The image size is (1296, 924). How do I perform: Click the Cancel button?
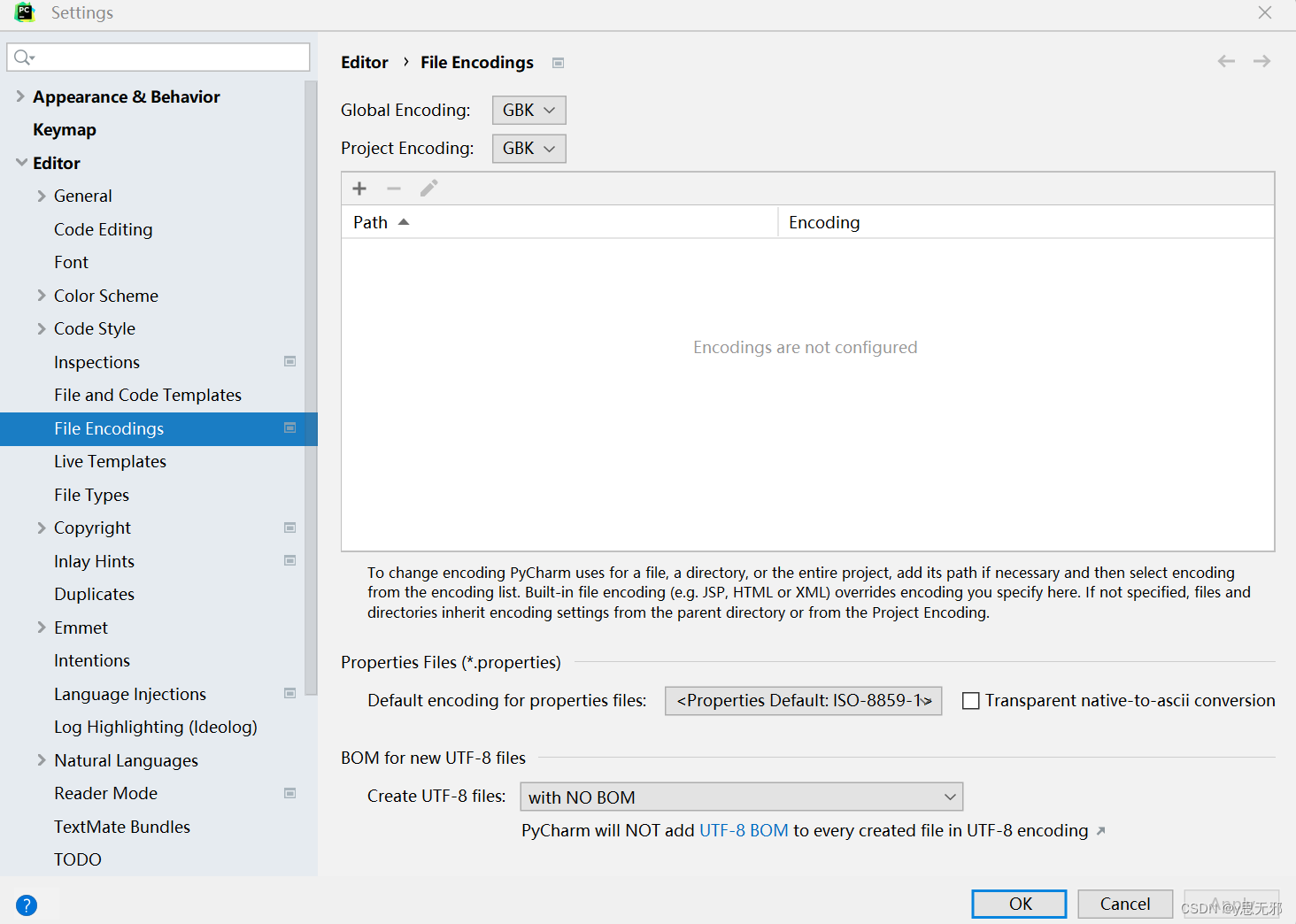1125,904
